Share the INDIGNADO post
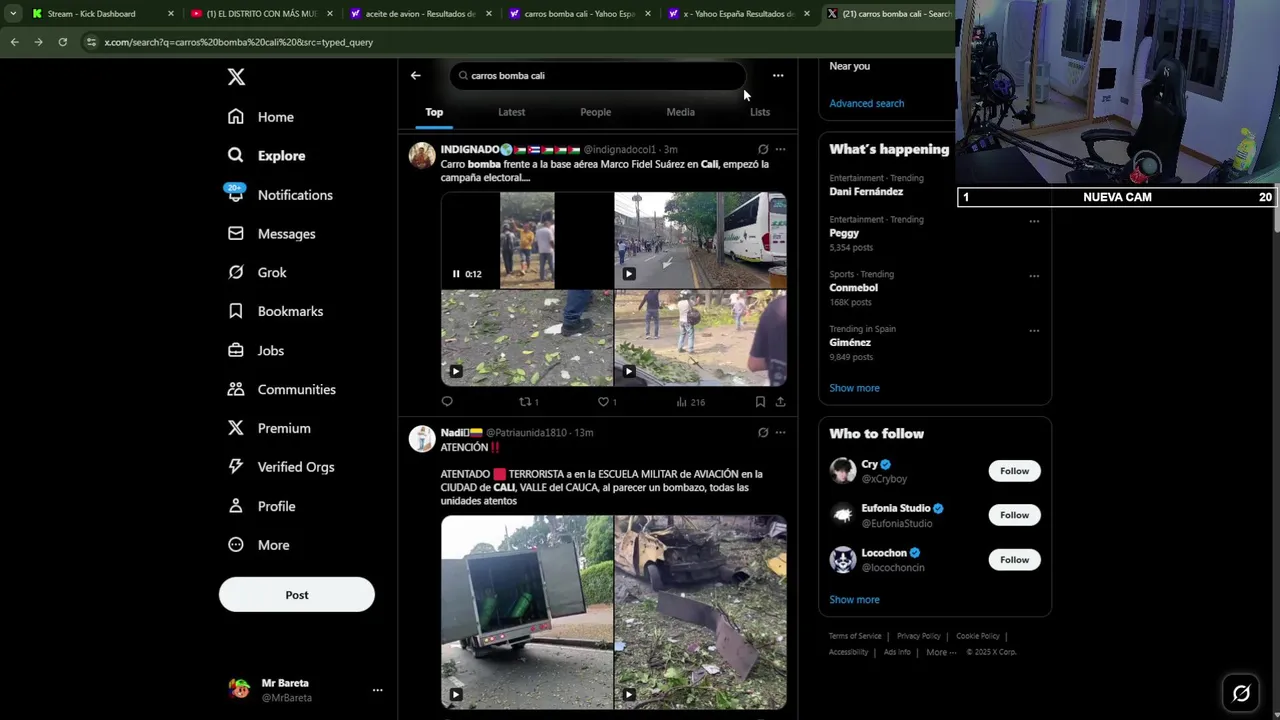The image size is (1280, 720). coord(780,402)
